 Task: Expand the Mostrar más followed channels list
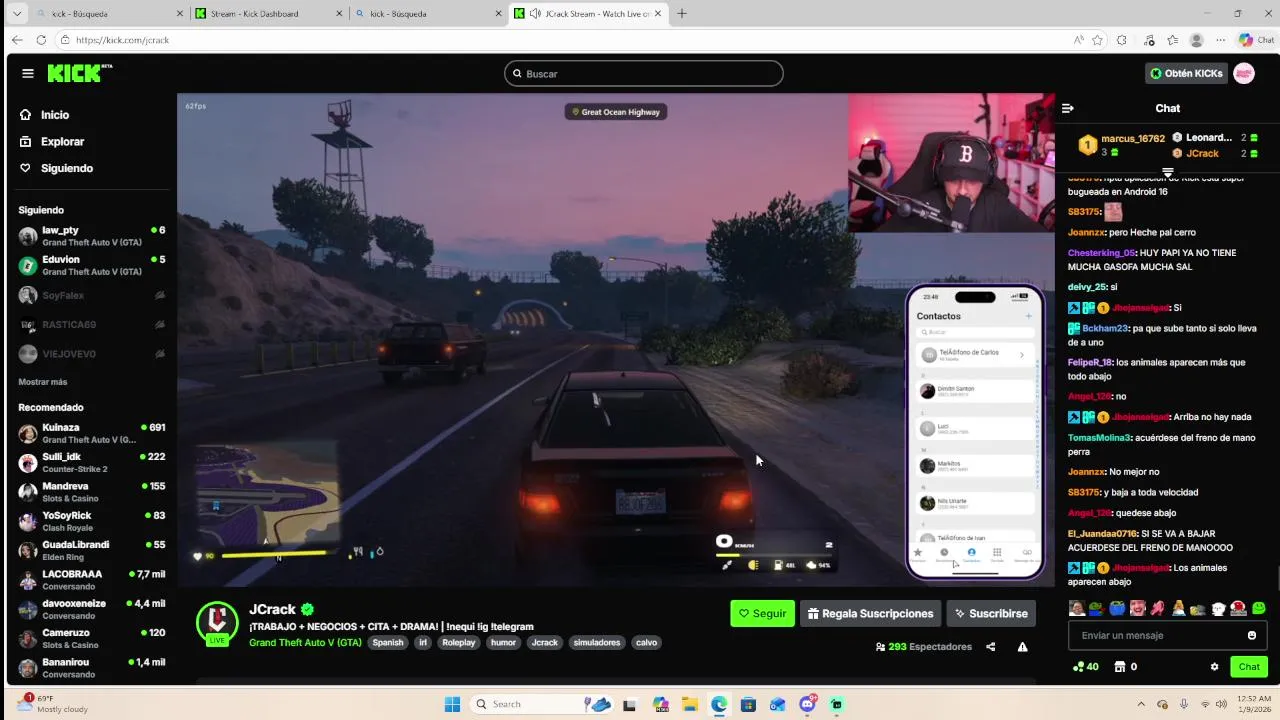pos(43,382)
